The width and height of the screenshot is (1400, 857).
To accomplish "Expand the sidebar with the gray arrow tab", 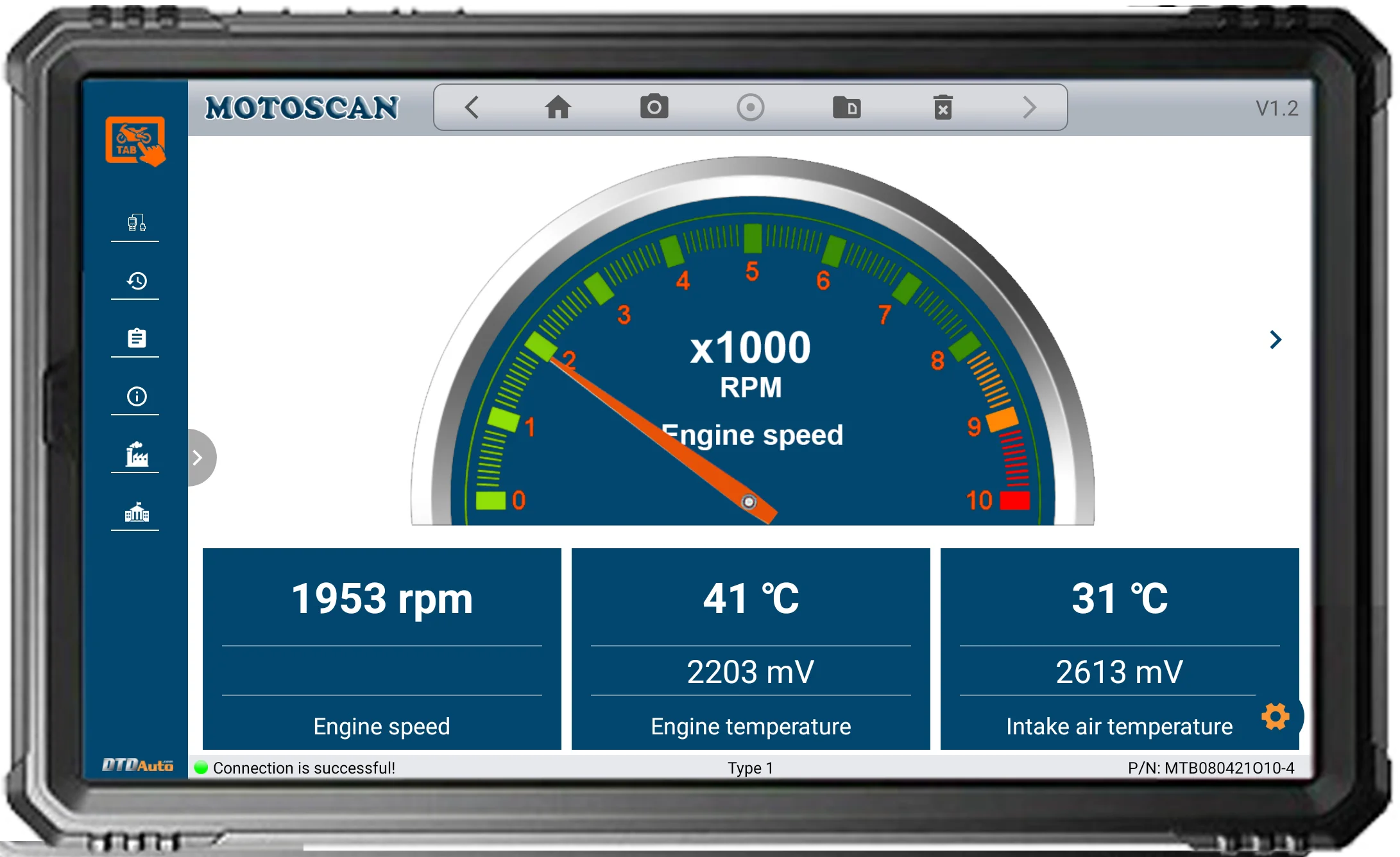I will point(200,457).
